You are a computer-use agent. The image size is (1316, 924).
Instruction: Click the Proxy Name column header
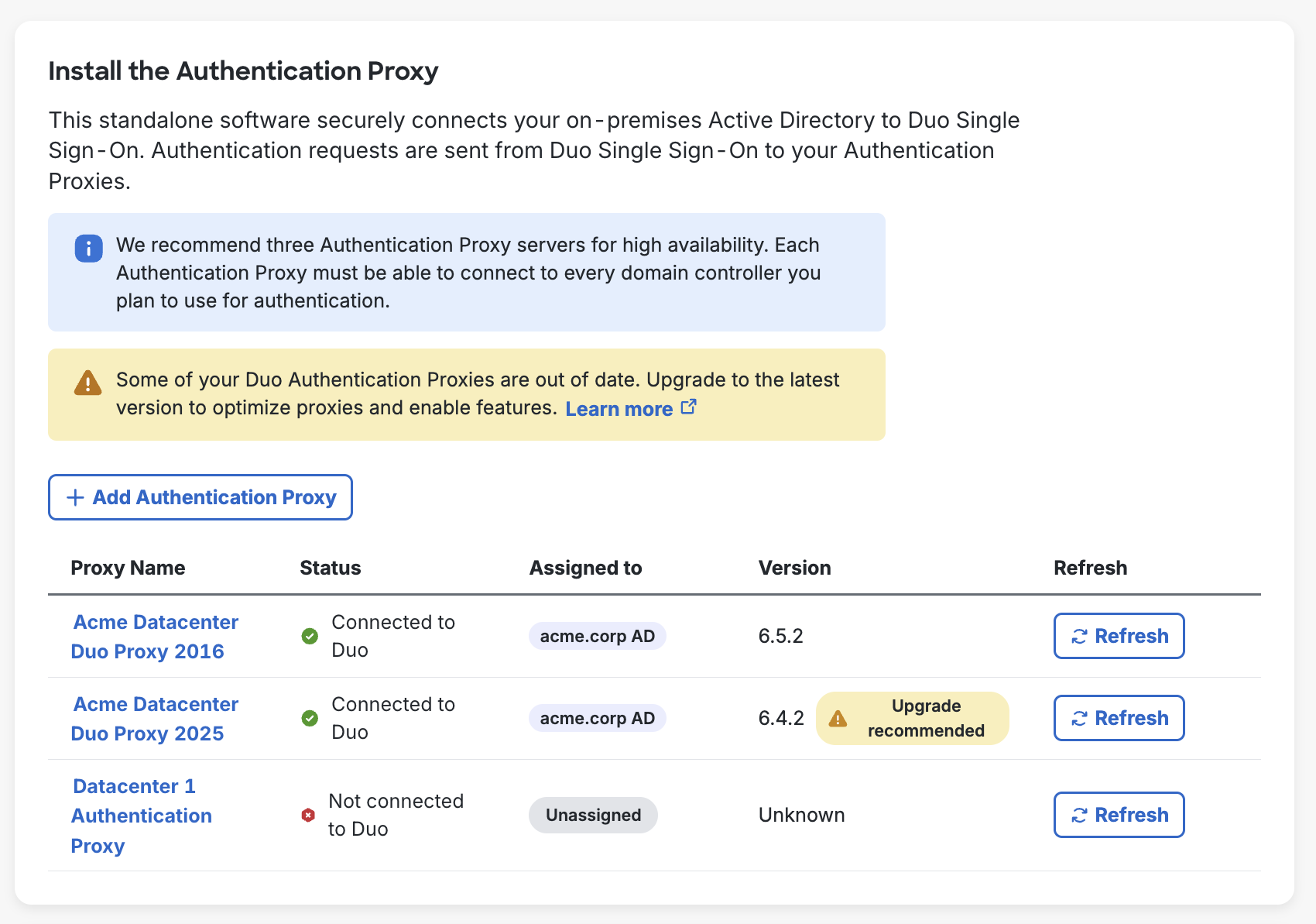(129, 568)
